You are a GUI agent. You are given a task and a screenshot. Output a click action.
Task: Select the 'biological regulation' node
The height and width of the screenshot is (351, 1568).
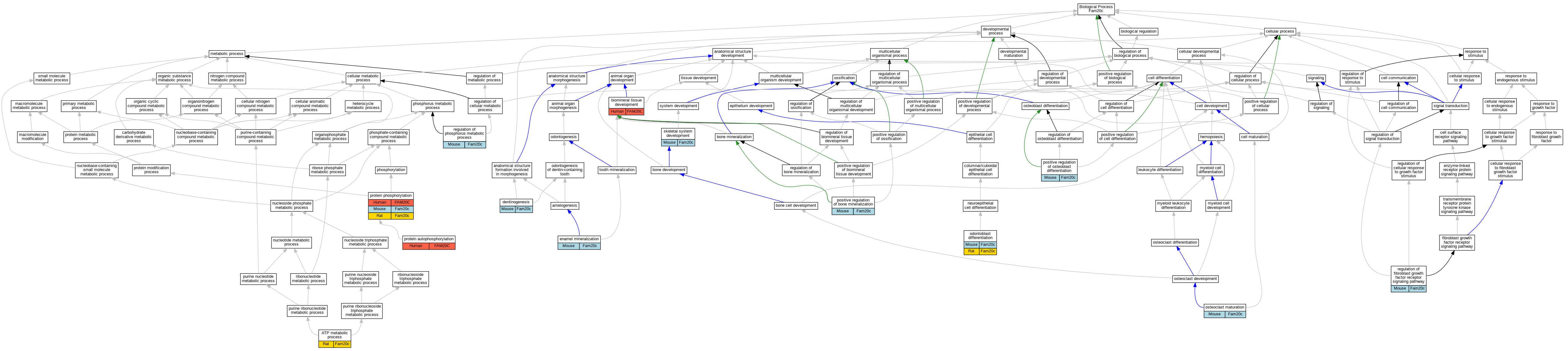tap(1138, 32)
